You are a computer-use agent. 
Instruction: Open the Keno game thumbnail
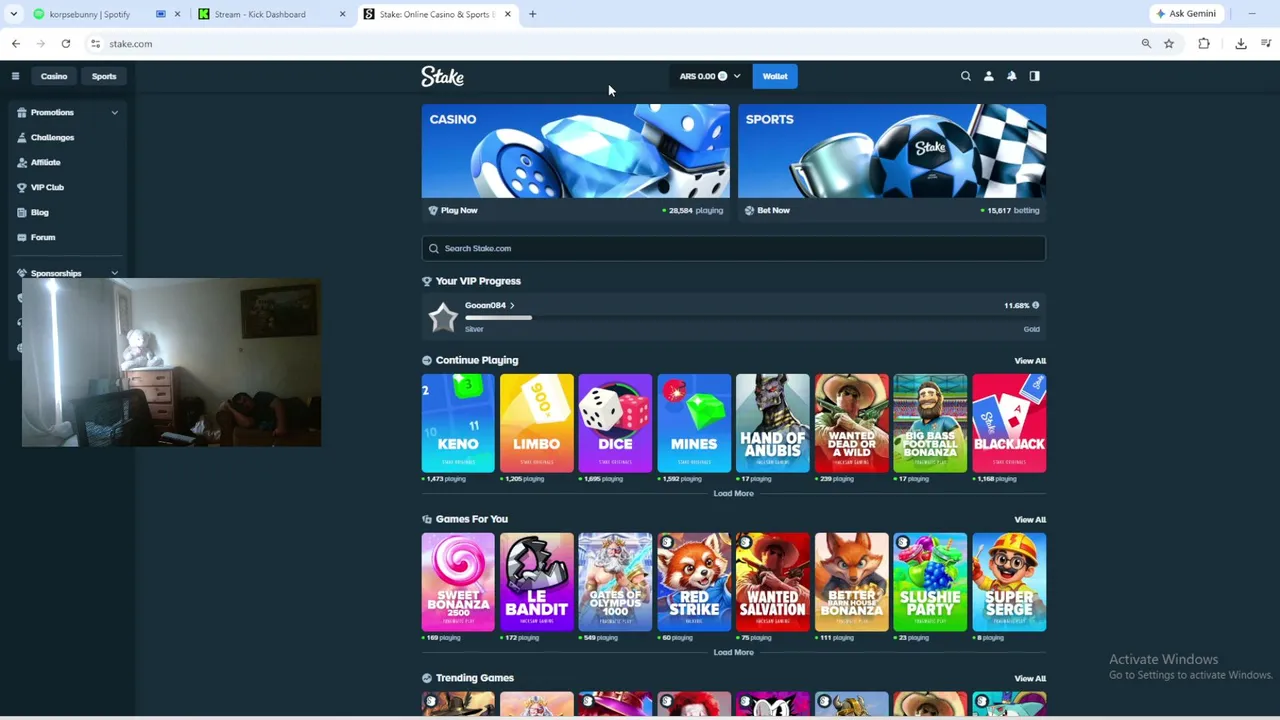pyautogui.click(x=458, y=423)
